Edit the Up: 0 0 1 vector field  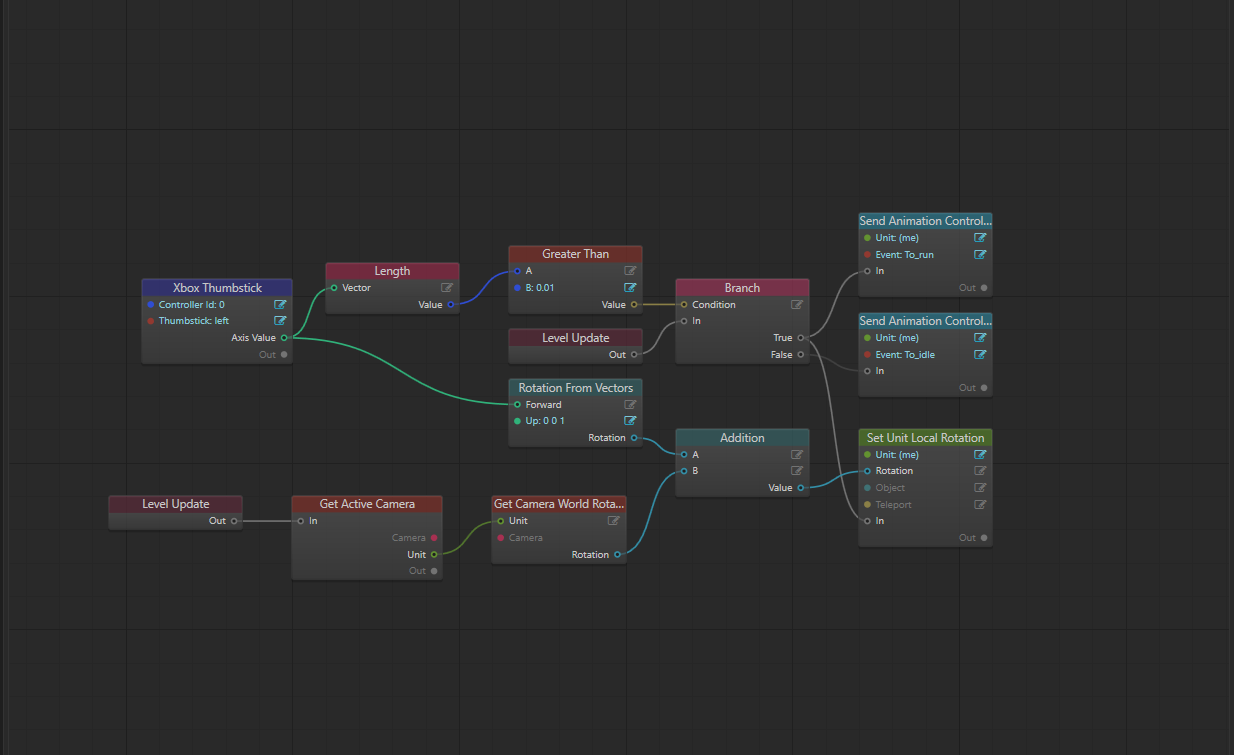(630, 420)
